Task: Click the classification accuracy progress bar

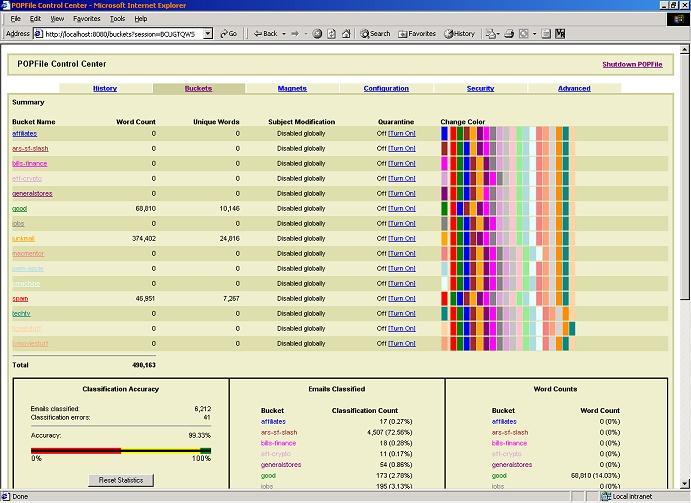Action: click(121, 451)
